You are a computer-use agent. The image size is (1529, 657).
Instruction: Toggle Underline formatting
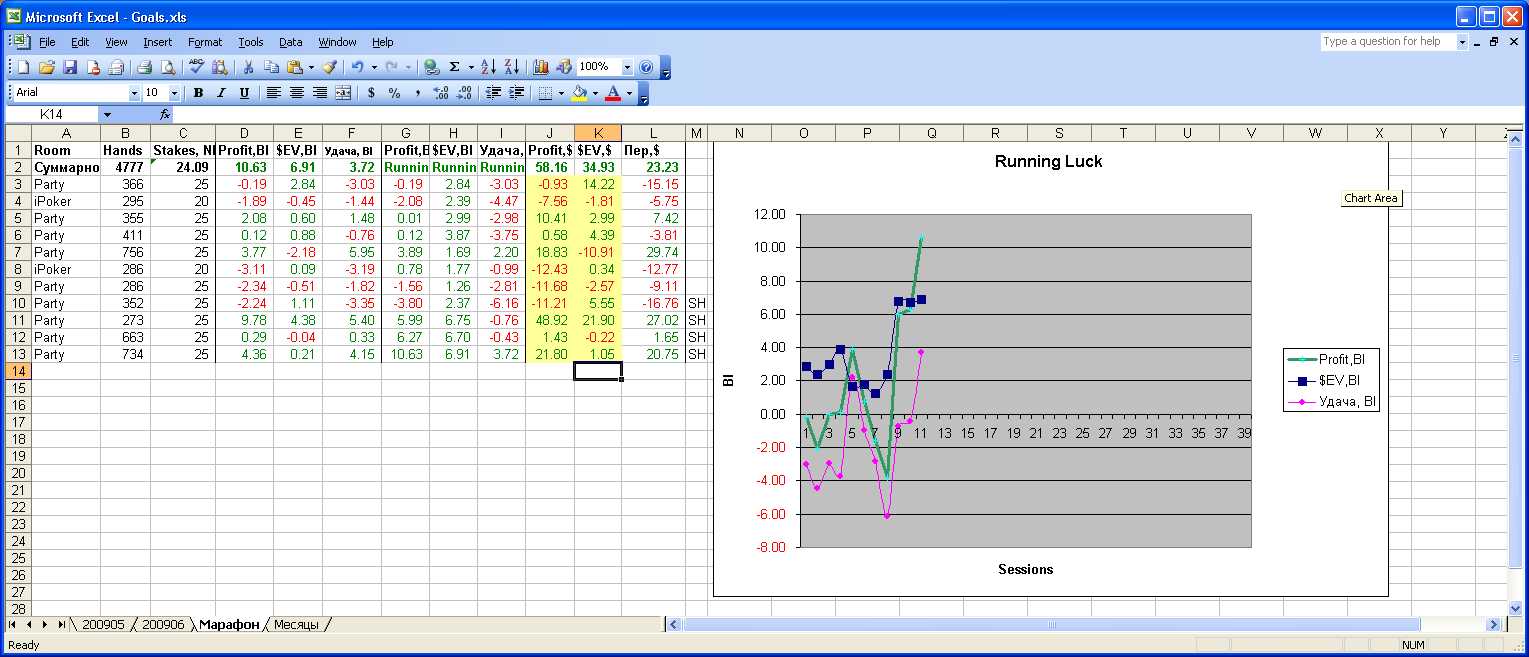click(x=242, y=93)
